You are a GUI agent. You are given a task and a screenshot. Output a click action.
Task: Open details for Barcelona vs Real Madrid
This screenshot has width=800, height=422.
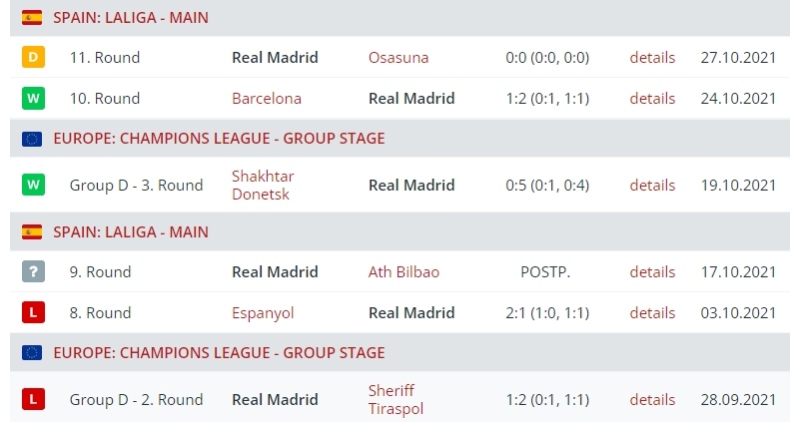(x=652, y=98)
